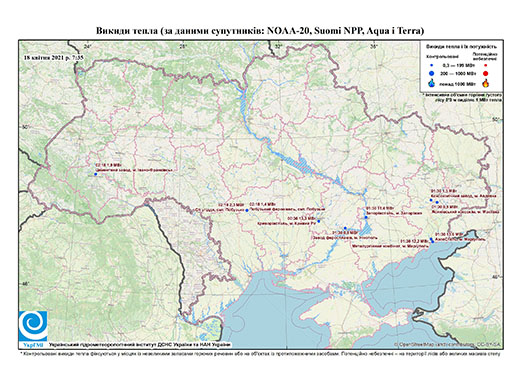Click the Yasynuvata coke plant marker
Image resolution: width=520 pixels, height=368 pixels.
point(437,202)
